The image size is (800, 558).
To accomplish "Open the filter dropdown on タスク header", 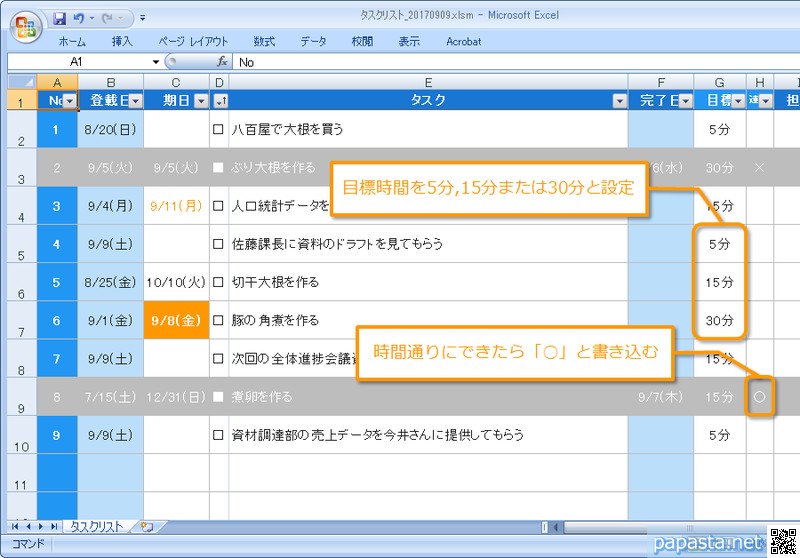I will point(618,100).
